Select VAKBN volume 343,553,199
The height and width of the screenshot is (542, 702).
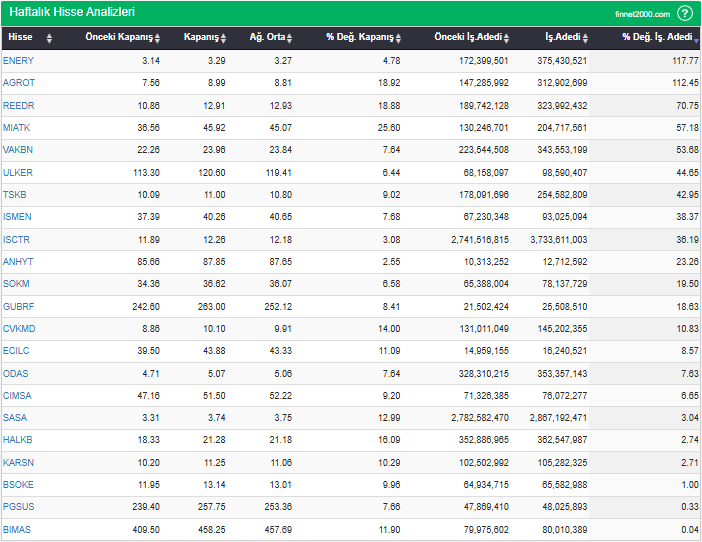(562, 149)
